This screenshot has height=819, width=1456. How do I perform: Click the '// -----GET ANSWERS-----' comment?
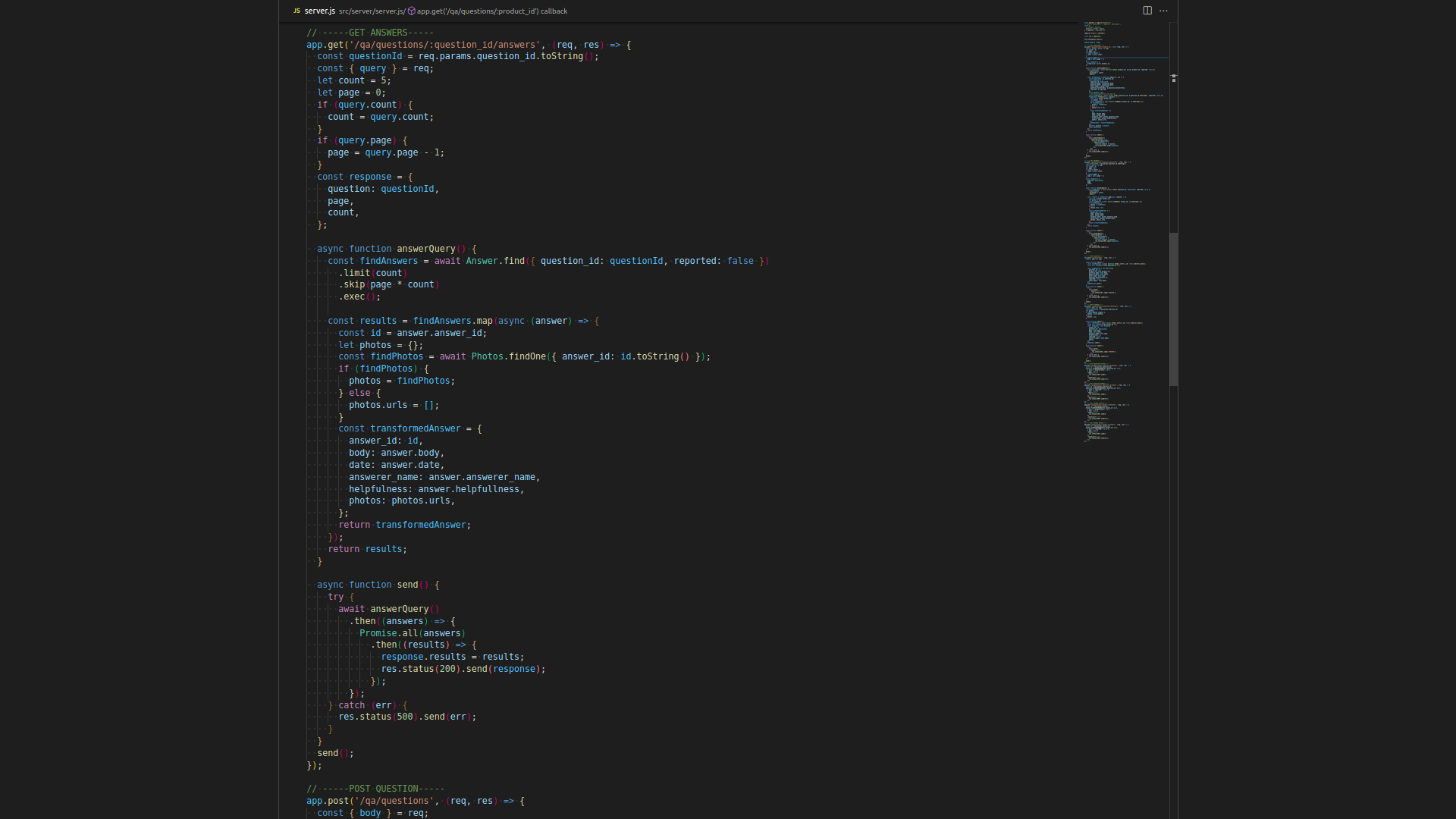click(370, 33)
